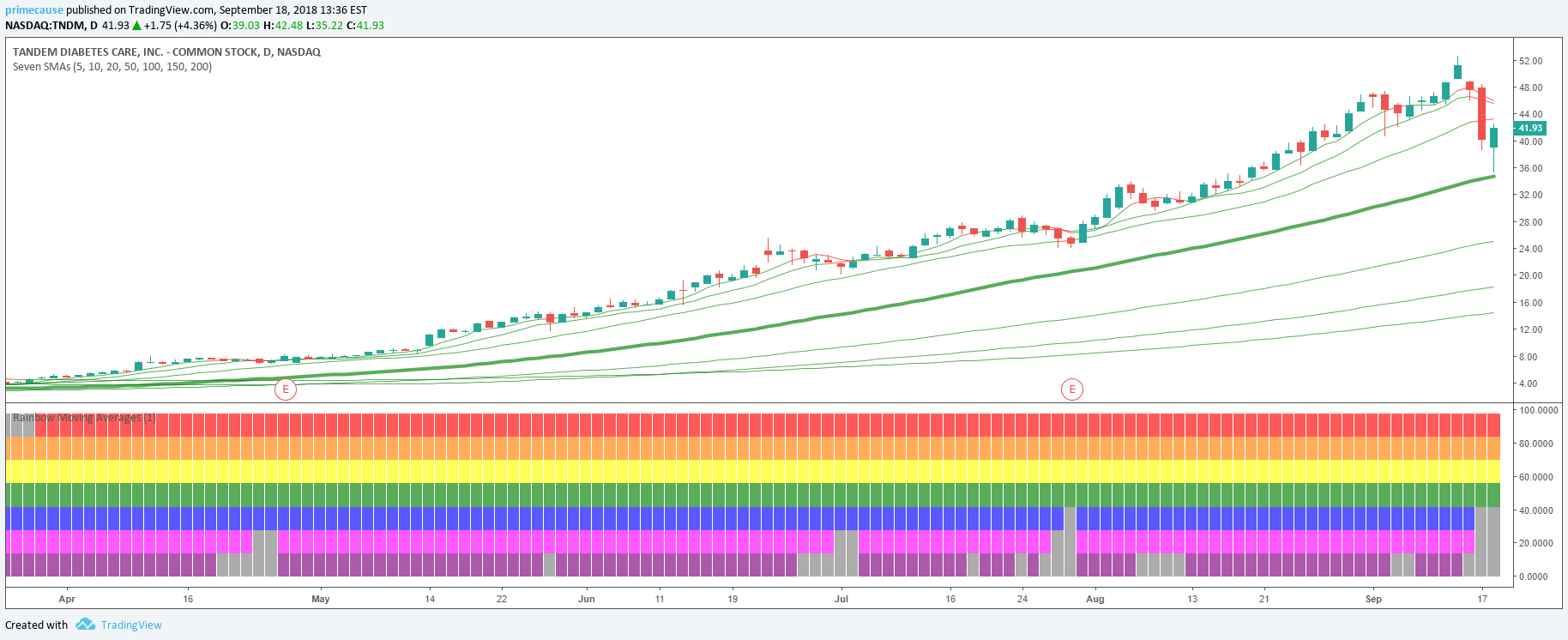Click the Sep date axis label
The image size is (1568, 640).
pyautogui.click(x=1373, y=599)
